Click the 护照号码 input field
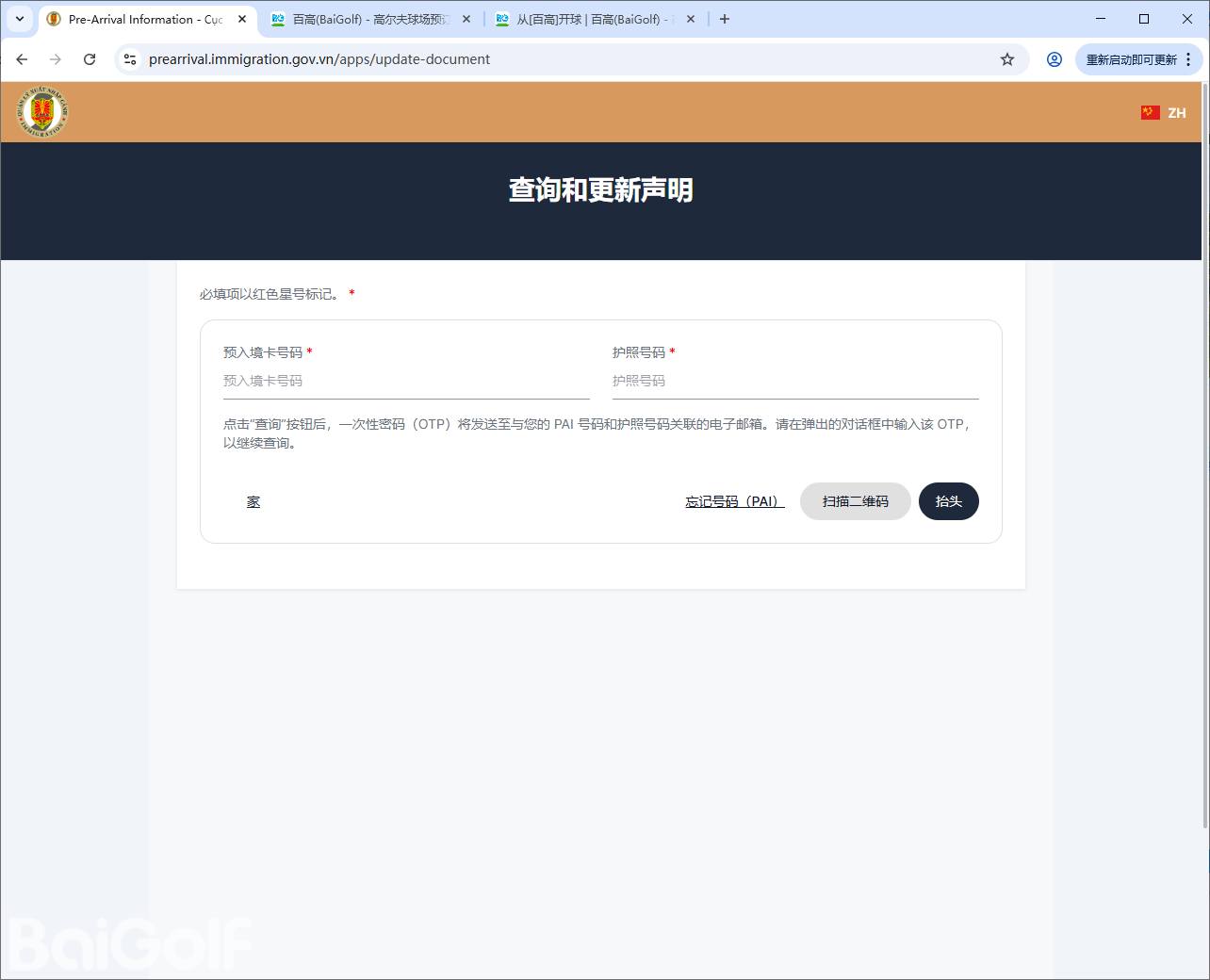This screenshot has width=1210, height=980. coord(795,382)
